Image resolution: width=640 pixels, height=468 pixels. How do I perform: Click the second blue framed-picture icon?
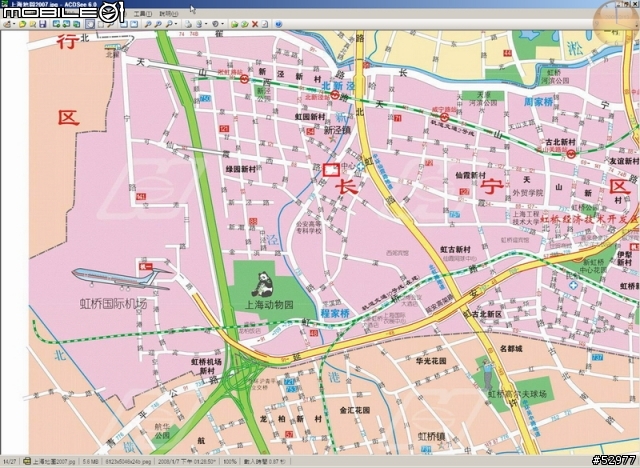(134, 24)
